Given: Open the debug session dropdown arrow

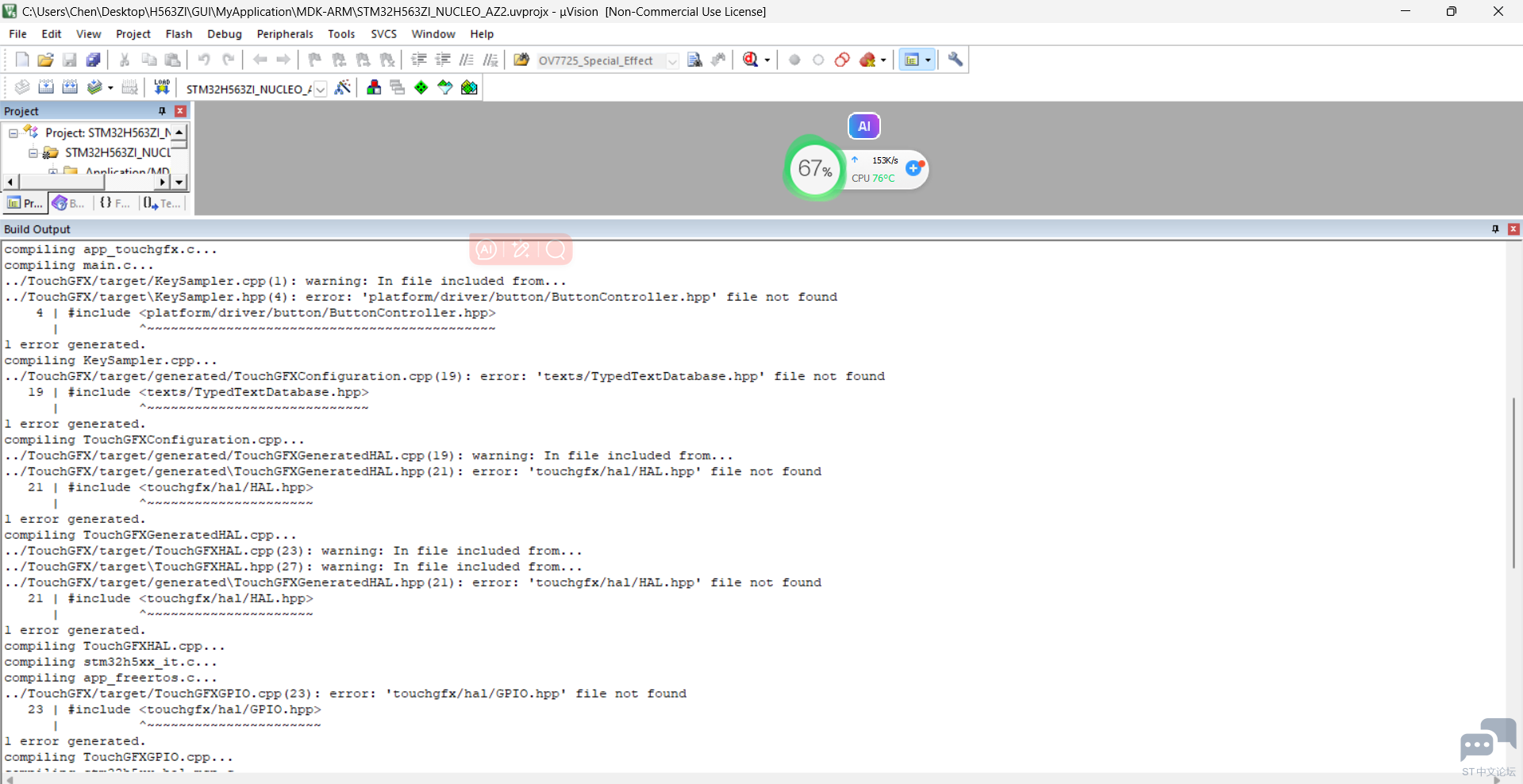Looking at the screenshot, I should (767, 60).
